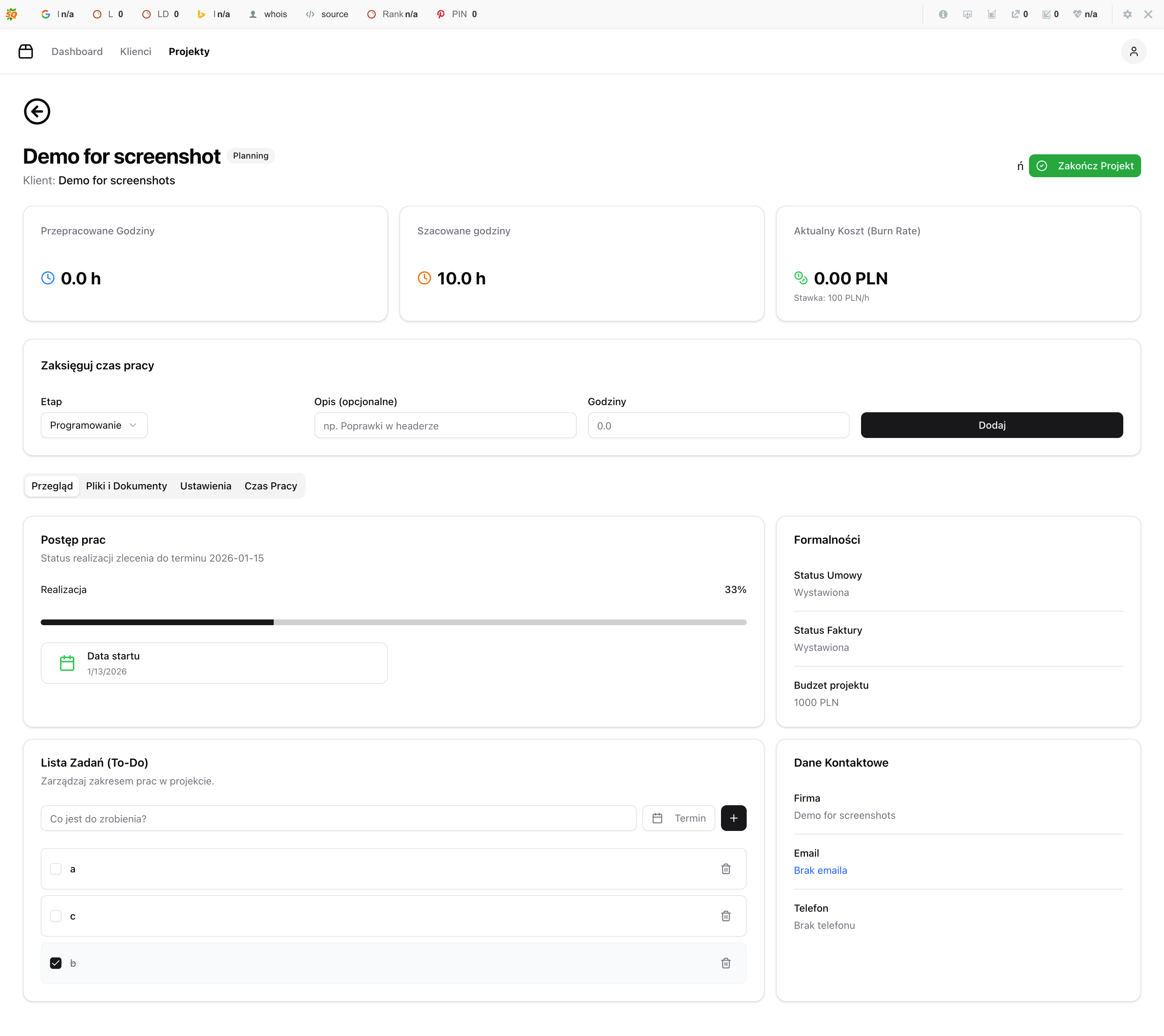This screenshot has height=1036, width=1164.
Task: Delete task 'b' with trash icon
Action: (726, 964)
